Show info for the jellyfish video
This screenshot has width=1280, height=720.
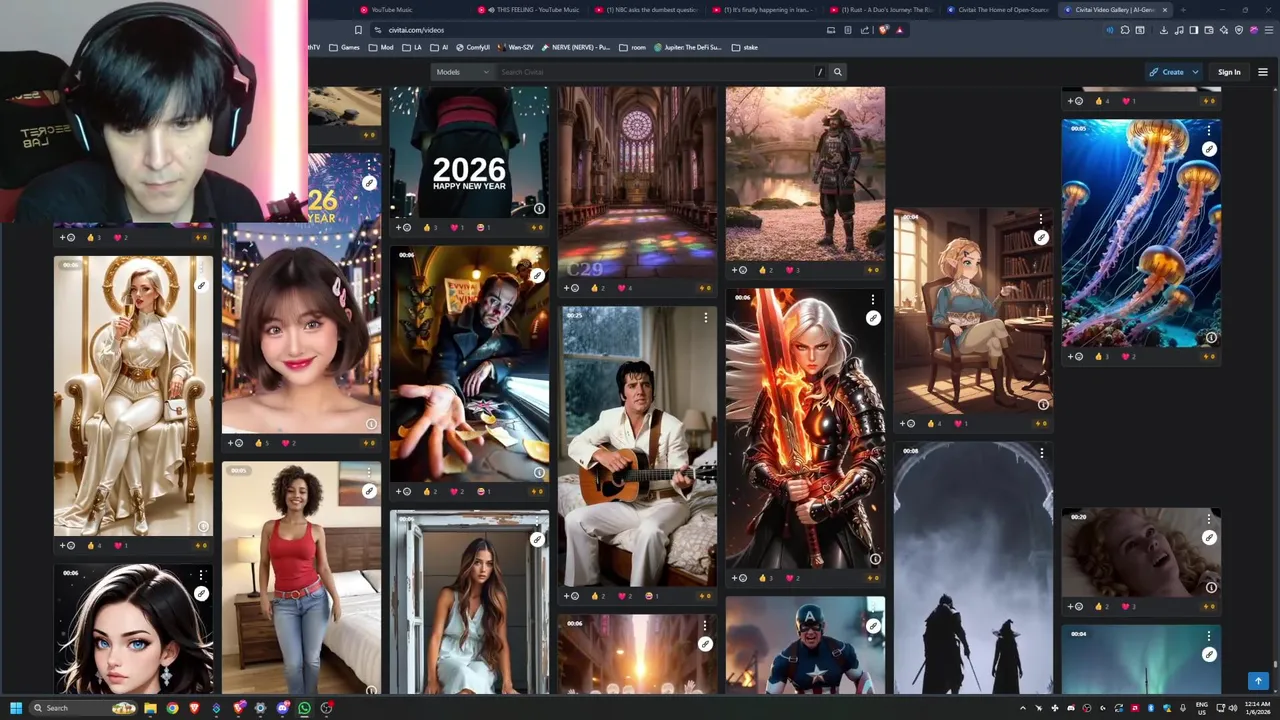coord(1210,338)
